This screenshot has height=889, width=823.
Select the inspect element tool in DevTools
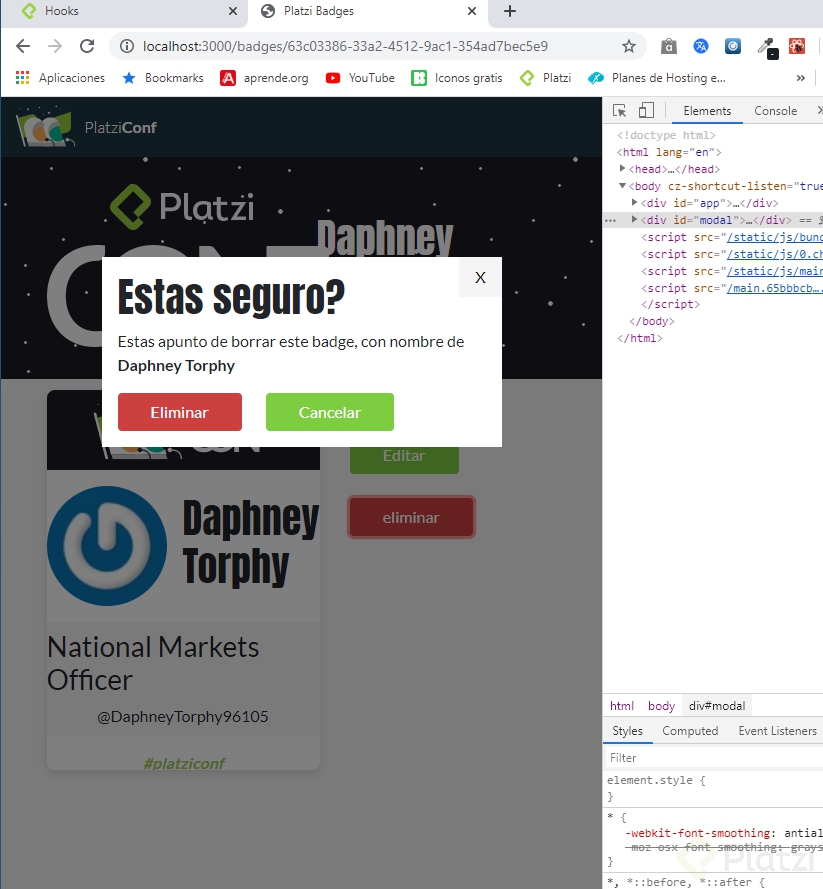(x=618, y=110)
